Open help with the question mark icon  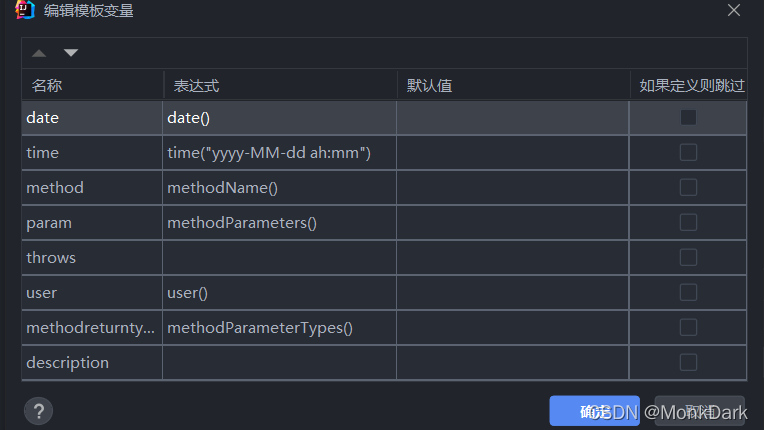(x=38, y=411)
